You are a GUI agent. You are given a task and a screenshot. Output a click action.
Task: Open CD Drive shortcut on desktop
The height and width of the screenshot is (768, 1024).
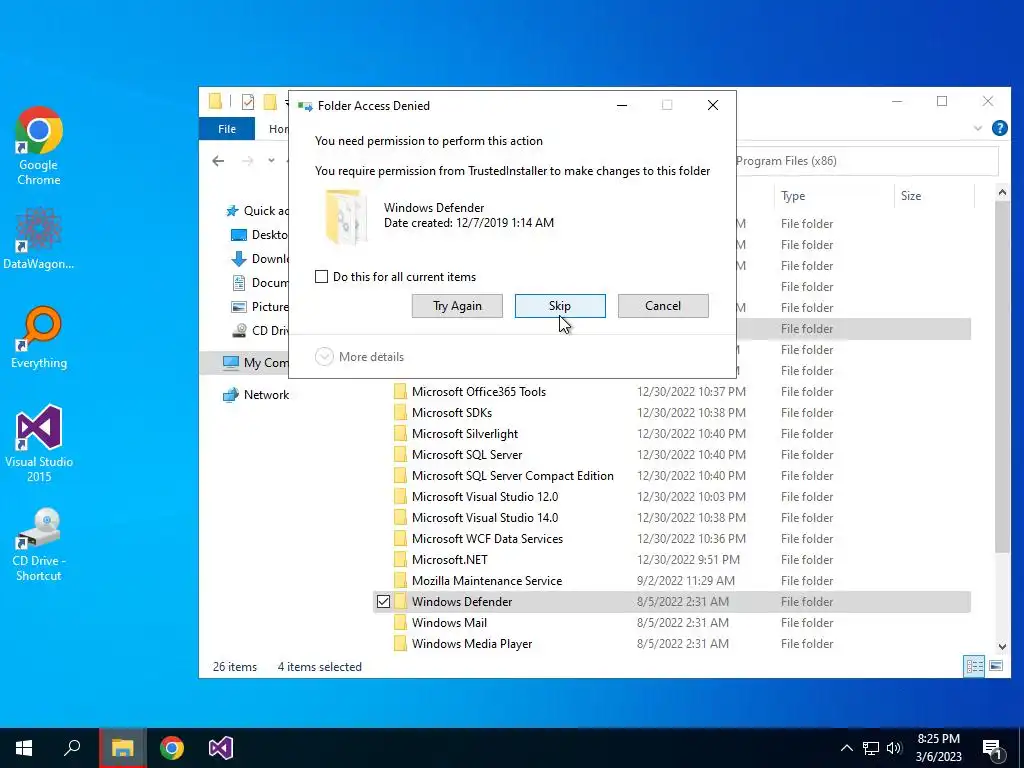click(39, 545)
